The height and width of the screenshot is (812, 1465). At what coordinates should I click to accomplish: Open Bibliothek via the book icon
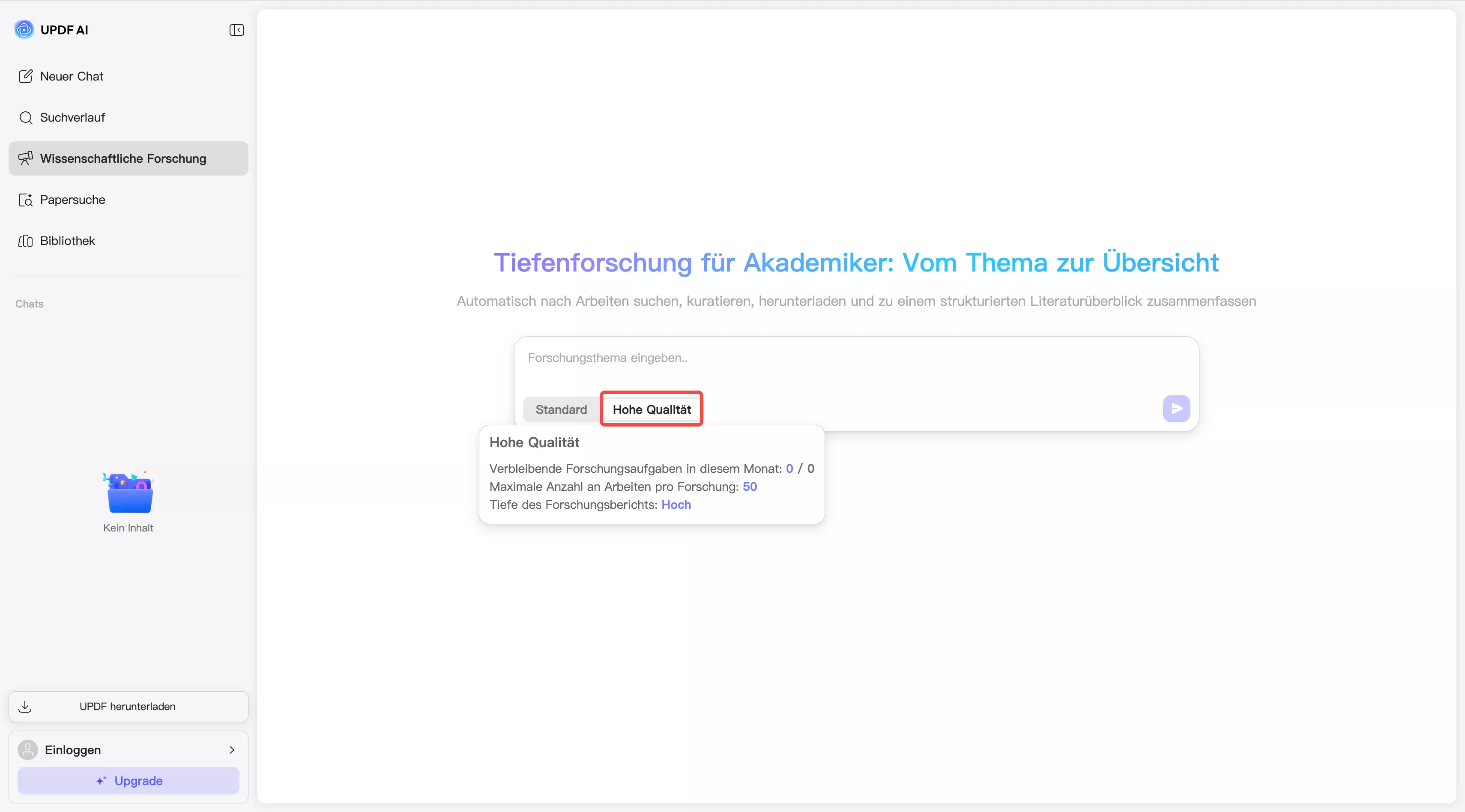coord(26,241)
